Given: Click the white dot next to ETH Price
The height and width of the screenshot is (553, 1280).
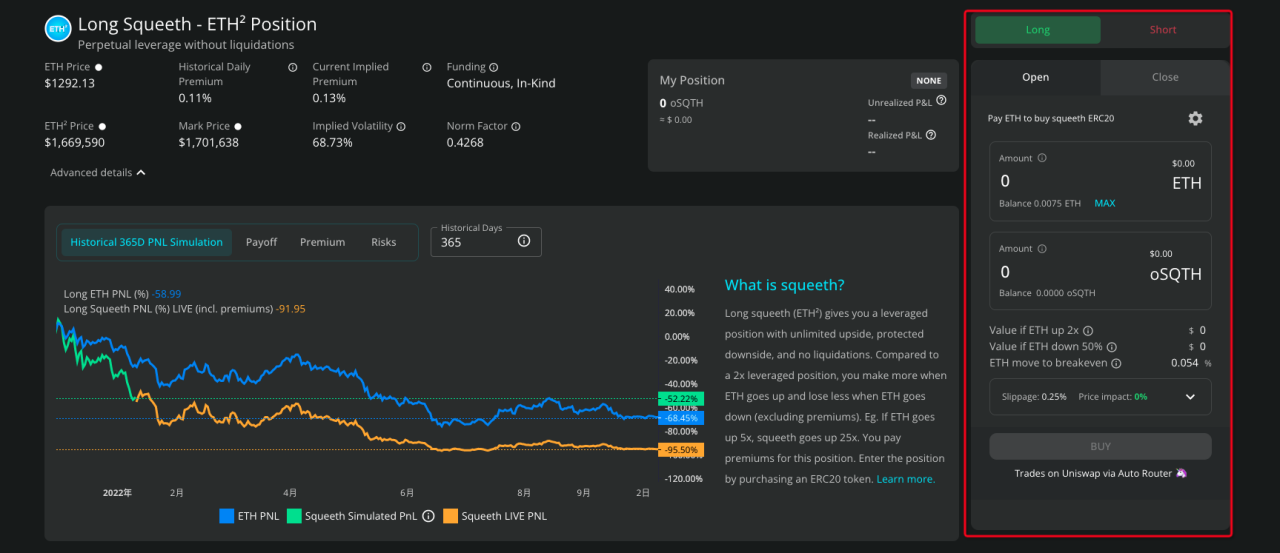Looking at the screenshot, I should point(98,67).
